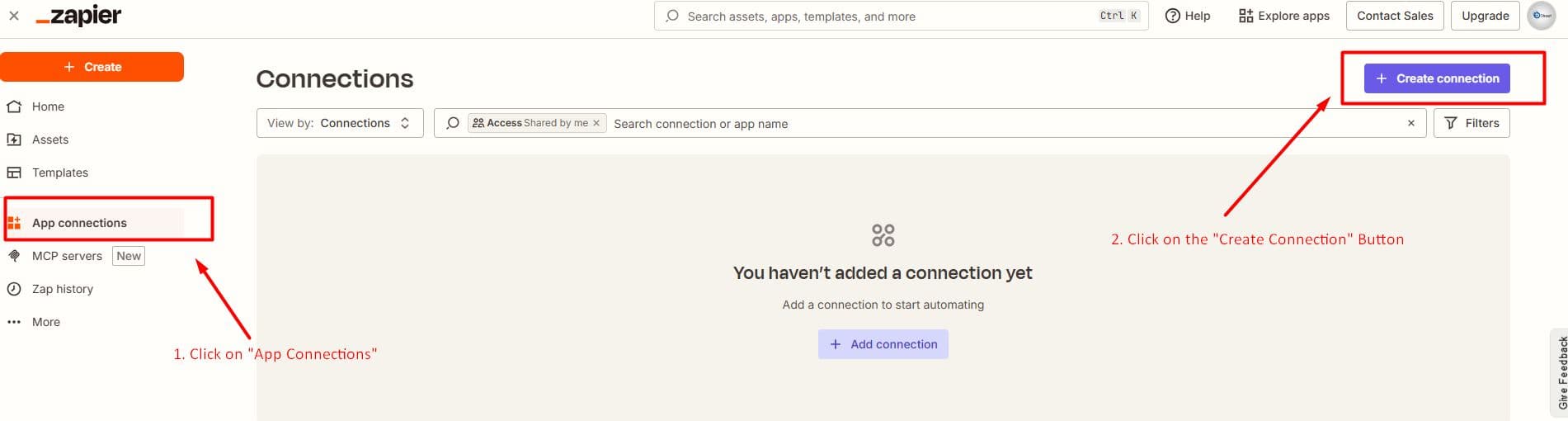The width and height of the screenshot is (1568, 421).
Task: Click the up-down chevron in View by
Action: [405, 123]
